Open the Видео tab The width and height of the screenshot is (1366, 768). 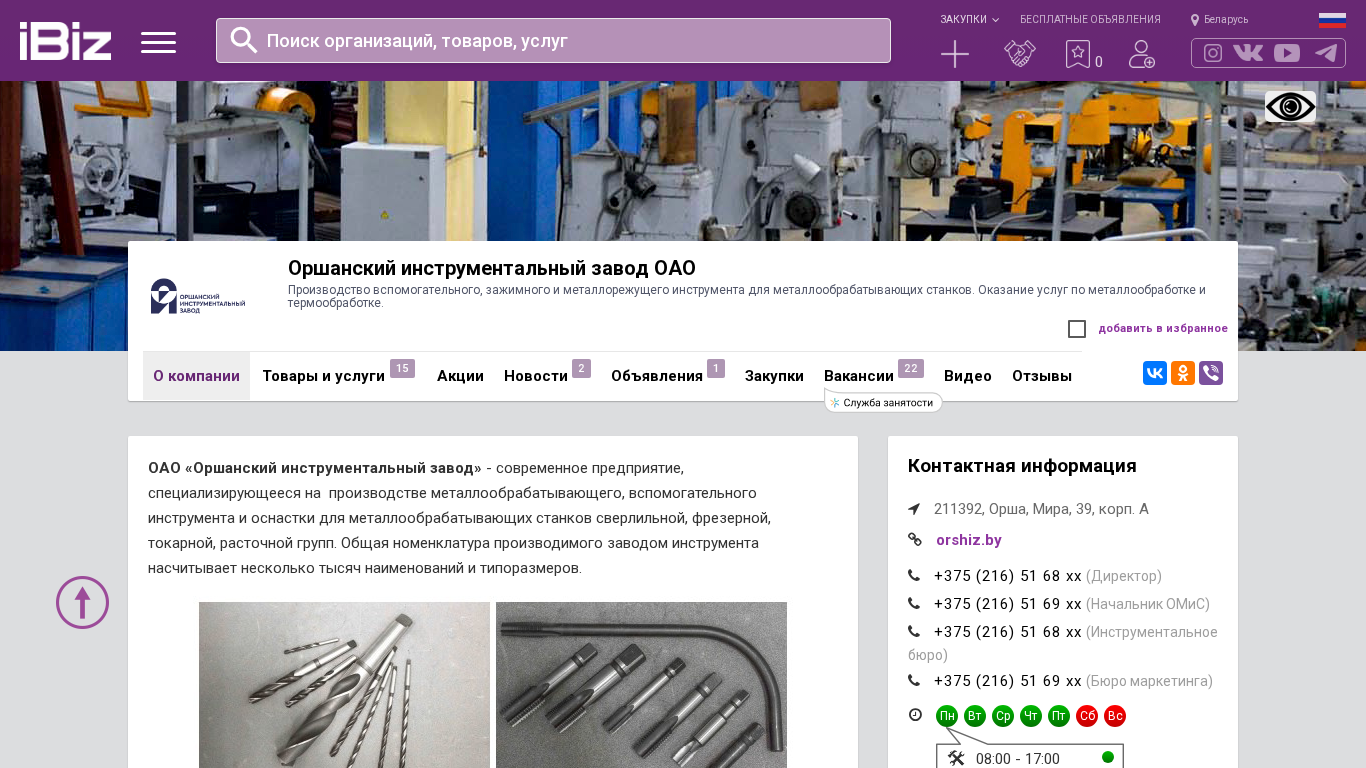[968, 376]
